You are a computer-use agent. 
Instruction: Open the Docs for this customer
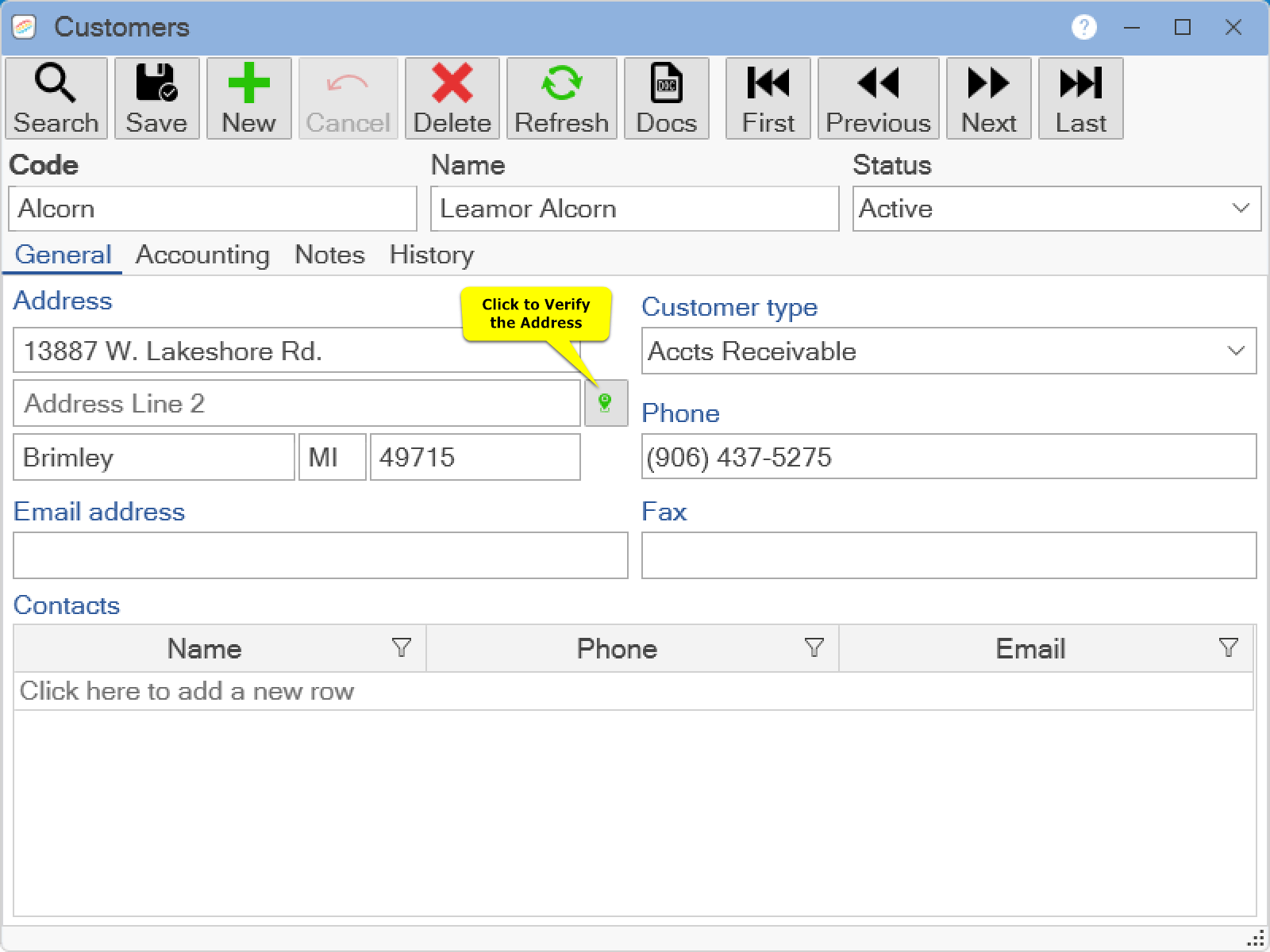pyautogui.click(x=666, y=98)
